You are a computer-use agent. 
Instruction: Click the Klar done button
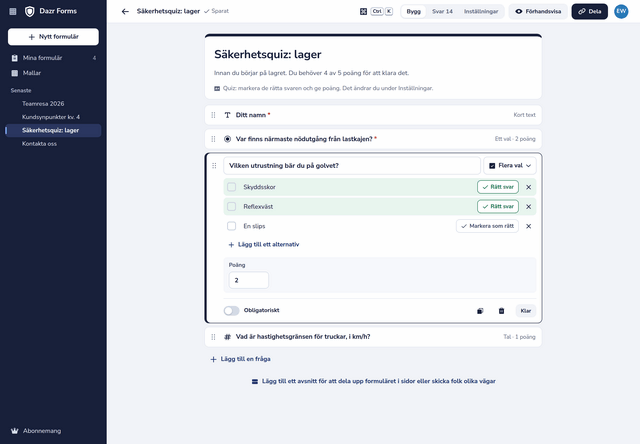coord(526,311)
